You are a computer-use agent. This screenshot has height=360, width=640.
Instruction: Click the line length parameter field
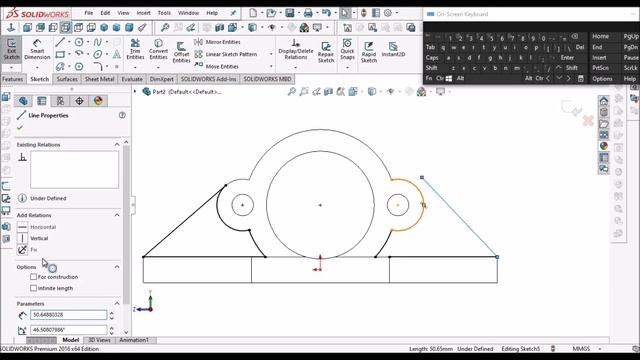click(68, 315)
